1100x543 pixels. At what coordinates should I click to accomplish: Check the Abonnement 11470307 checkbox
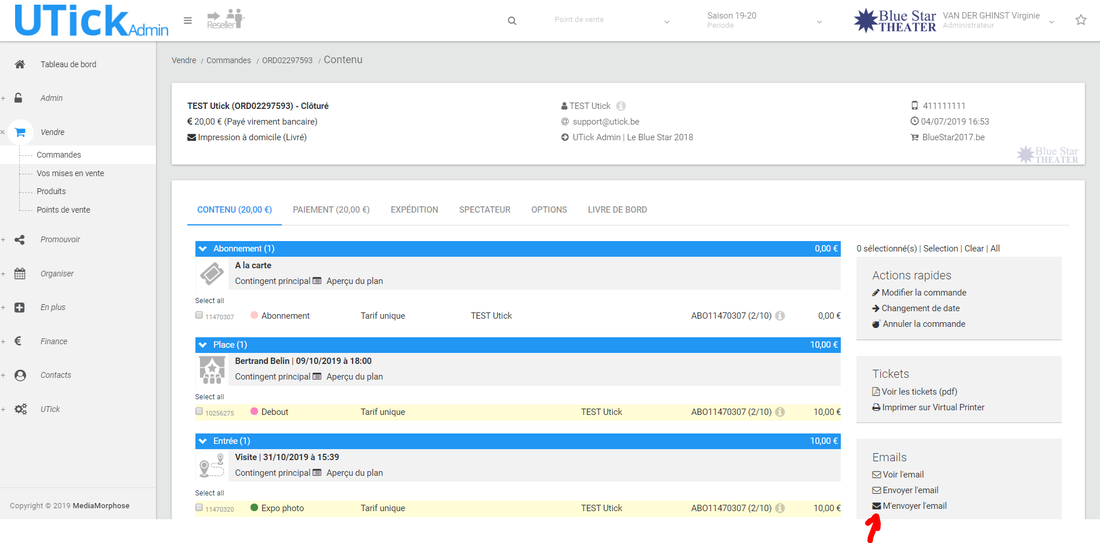pyautogui.click(x=199, y=315)
